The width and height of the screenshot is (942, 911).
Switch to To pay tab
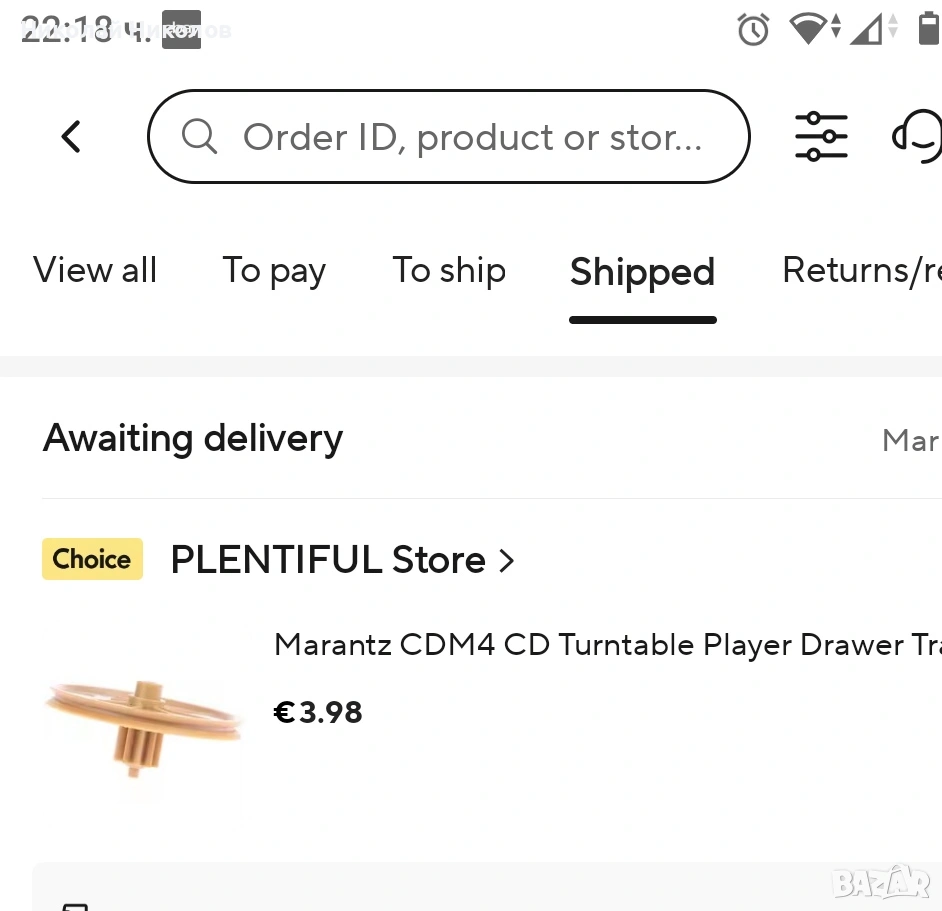(x=274, y=270)
